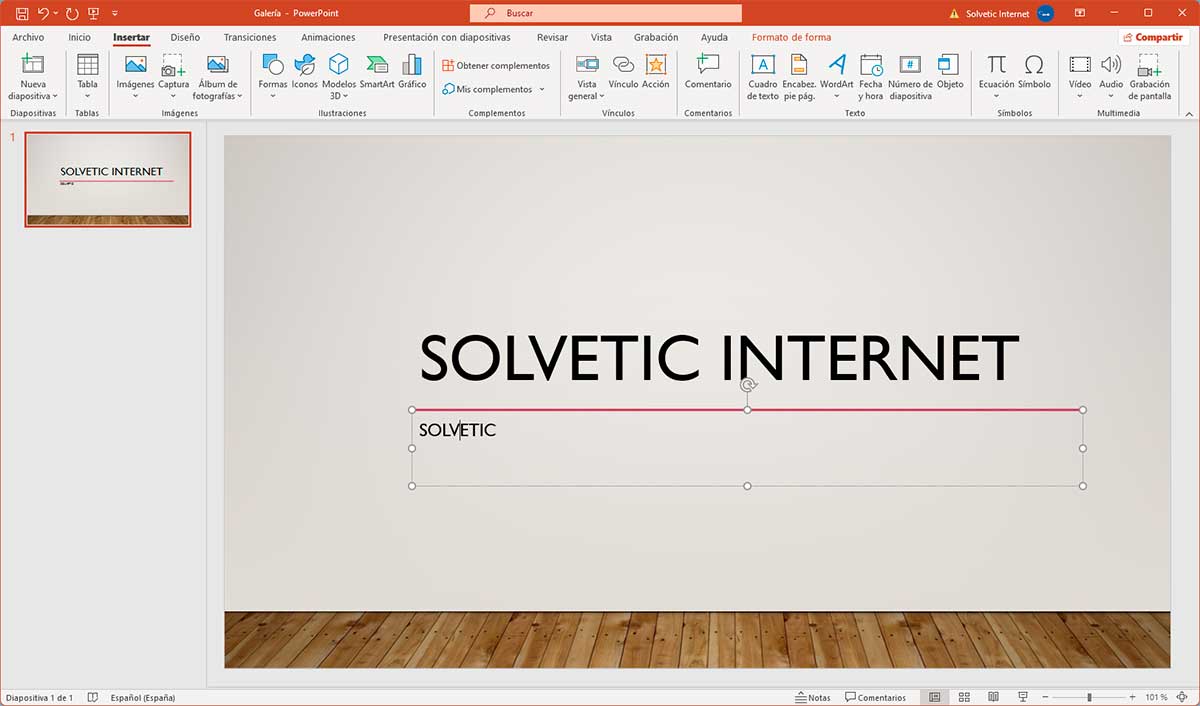Viewport: 1200px width, 706px height.
Task: Create an Álbum de fotografías
Action: click(218, 77)
